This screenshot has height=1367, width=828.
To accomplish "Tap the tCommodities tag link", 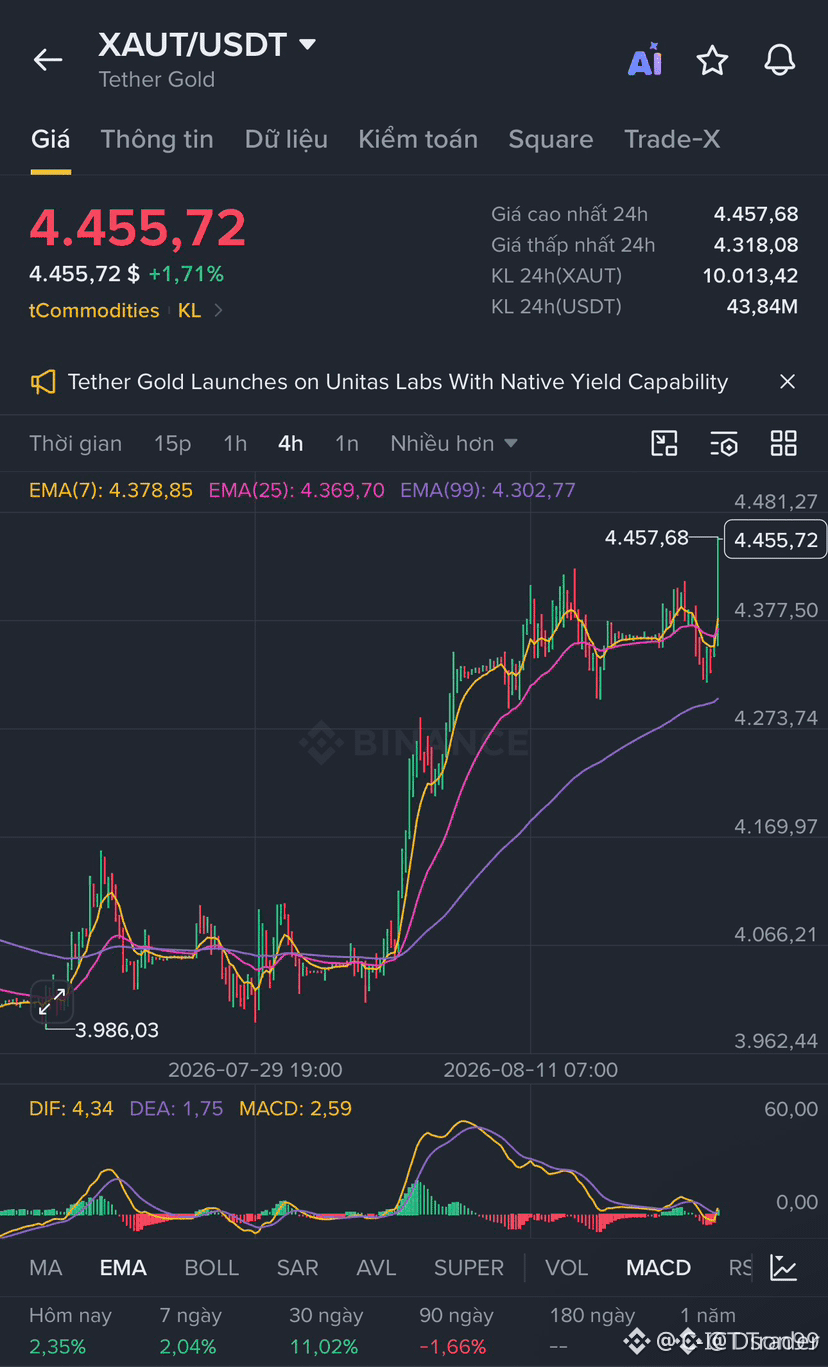I will click(94, 311).
